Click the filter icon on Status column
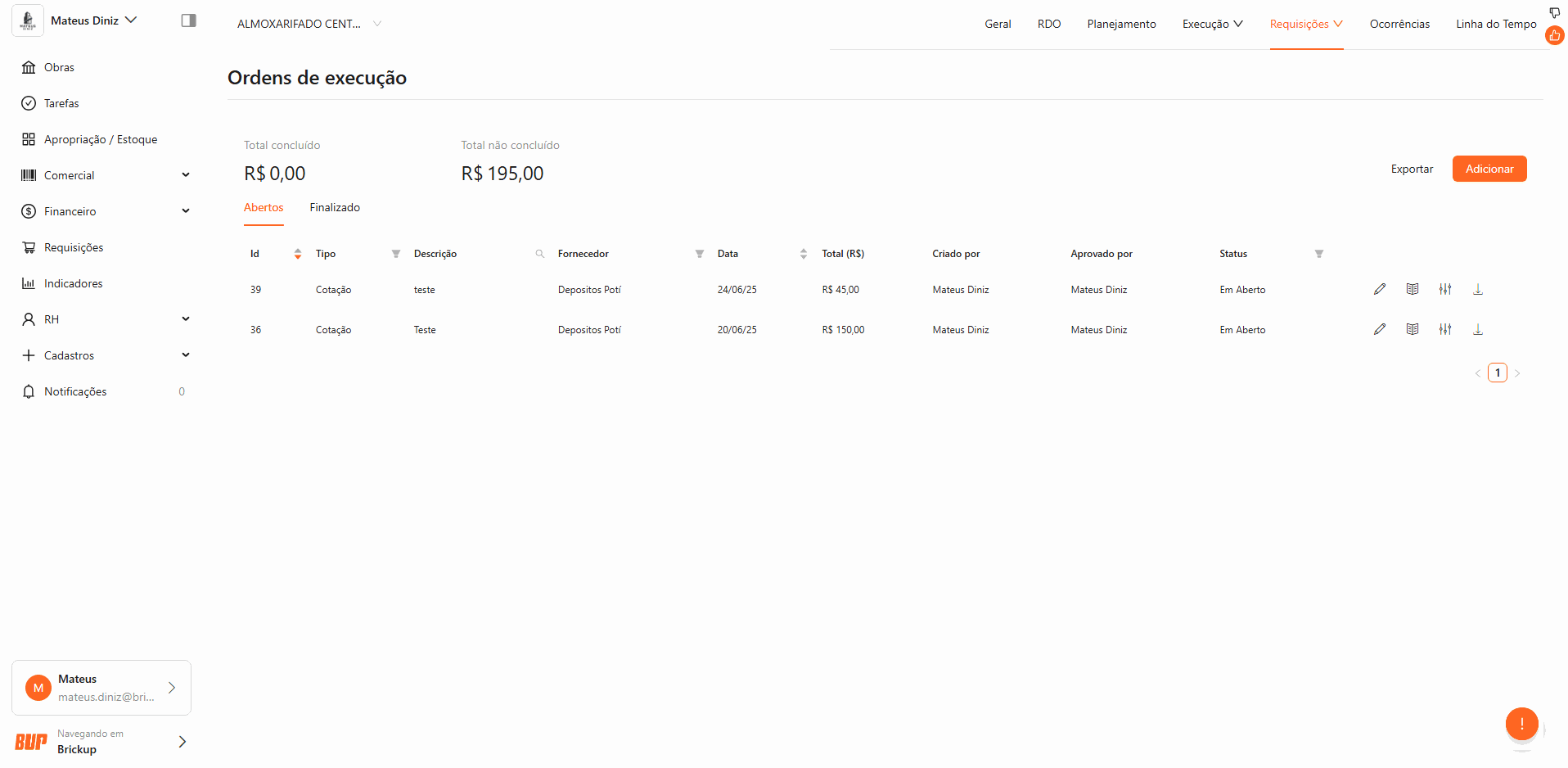 tap(1318, 254)
